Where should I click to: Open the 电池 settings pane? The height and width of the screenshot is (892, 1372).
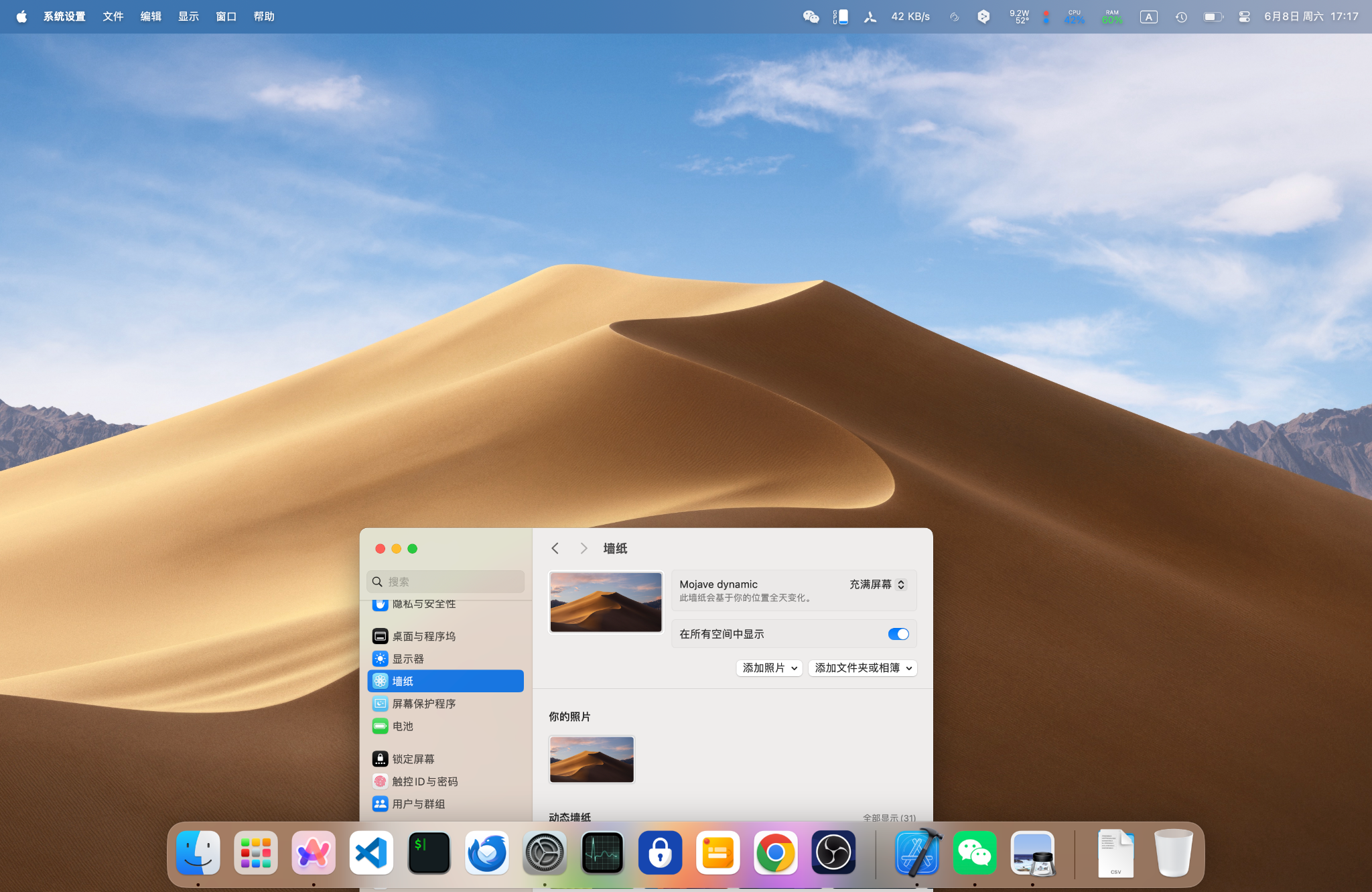click(x=403, y=726)
